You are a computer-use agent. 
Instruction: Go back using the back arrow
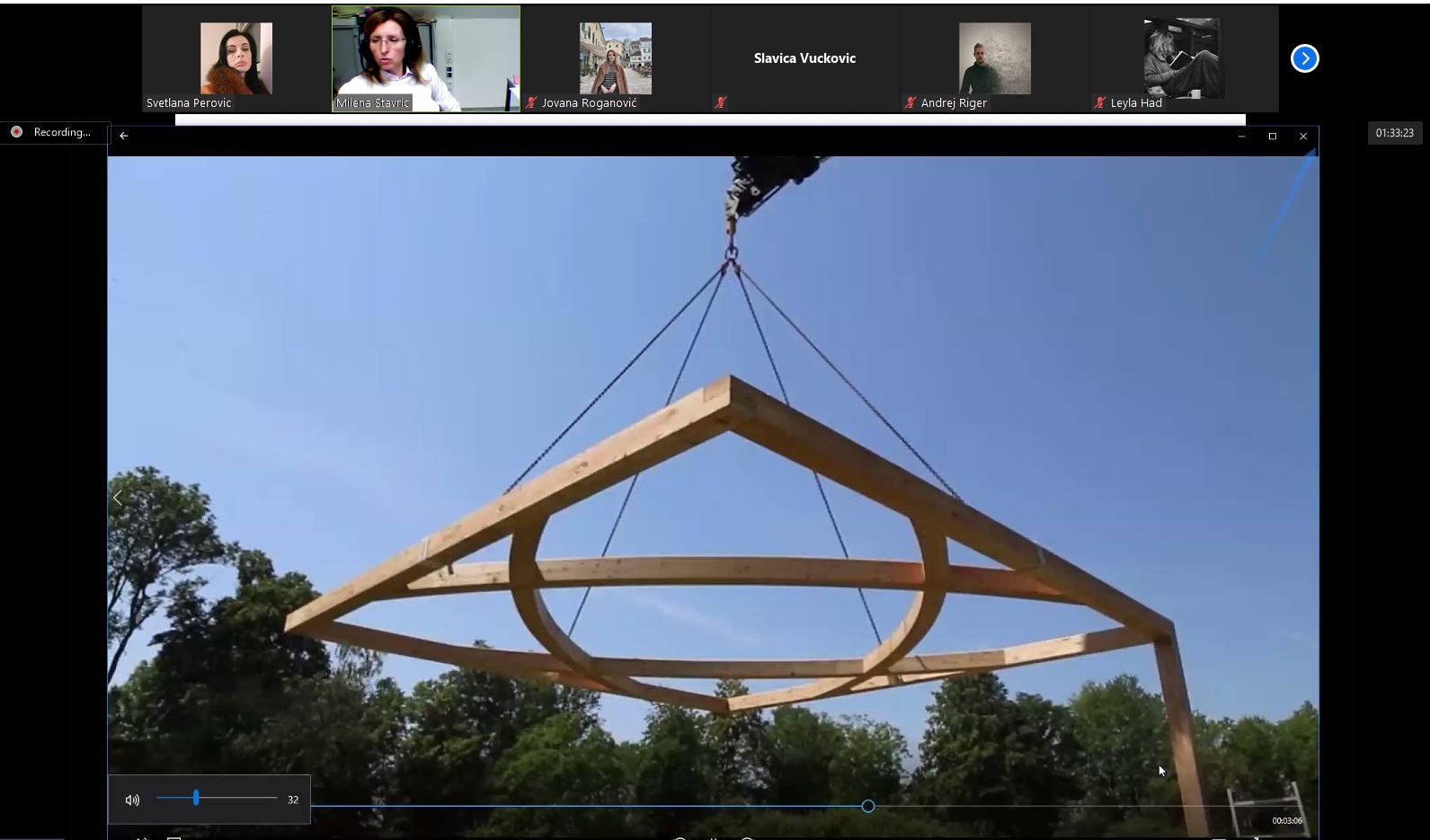(x=124, y=136)
